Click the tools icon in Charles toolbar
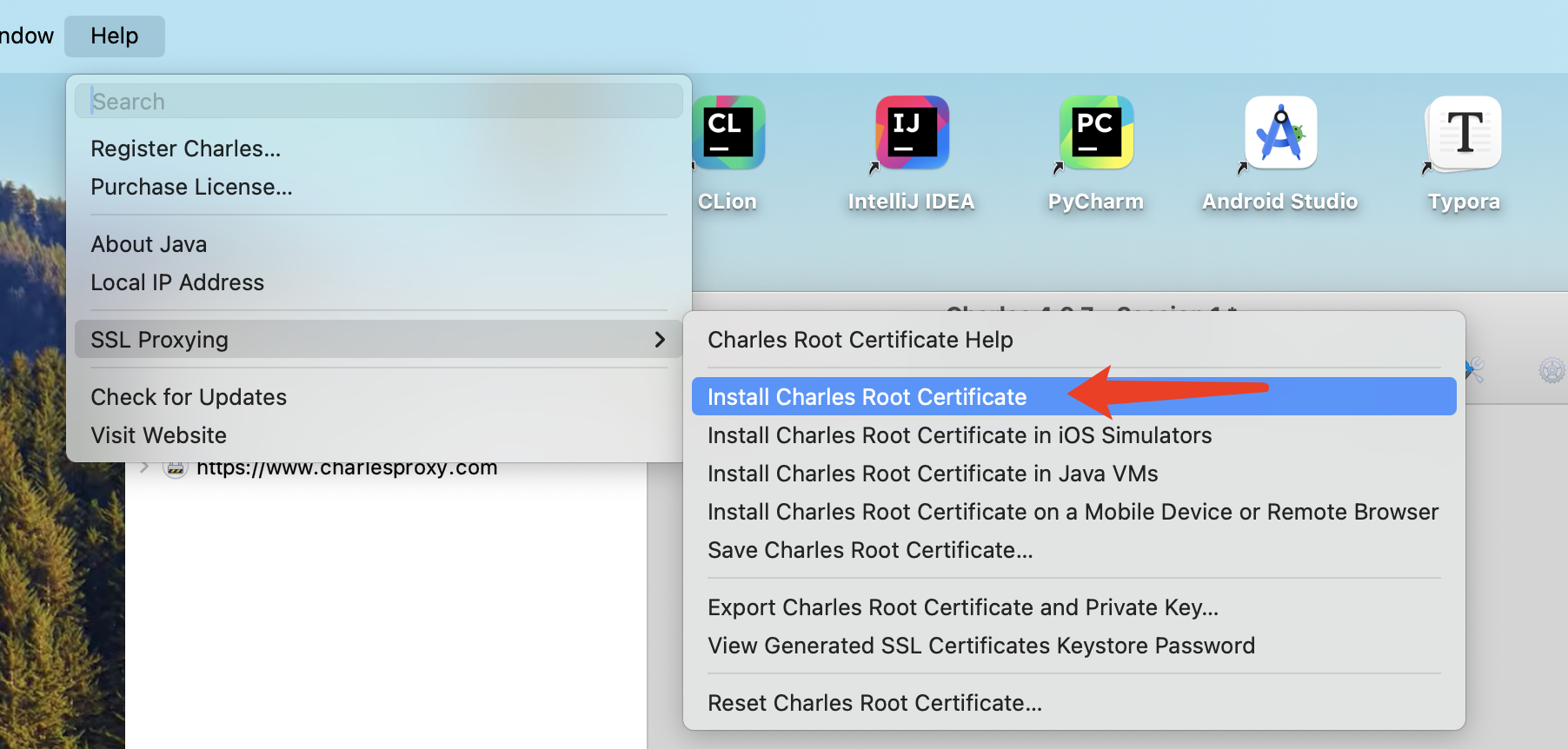The height and width of the screenshot is (749, 1568). 1475,371
